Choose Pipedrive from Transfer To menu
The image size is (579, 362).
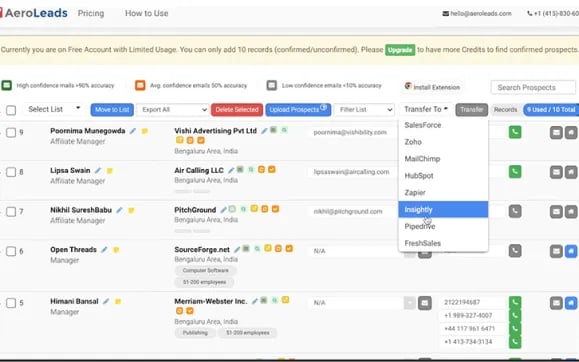[443, 226]
